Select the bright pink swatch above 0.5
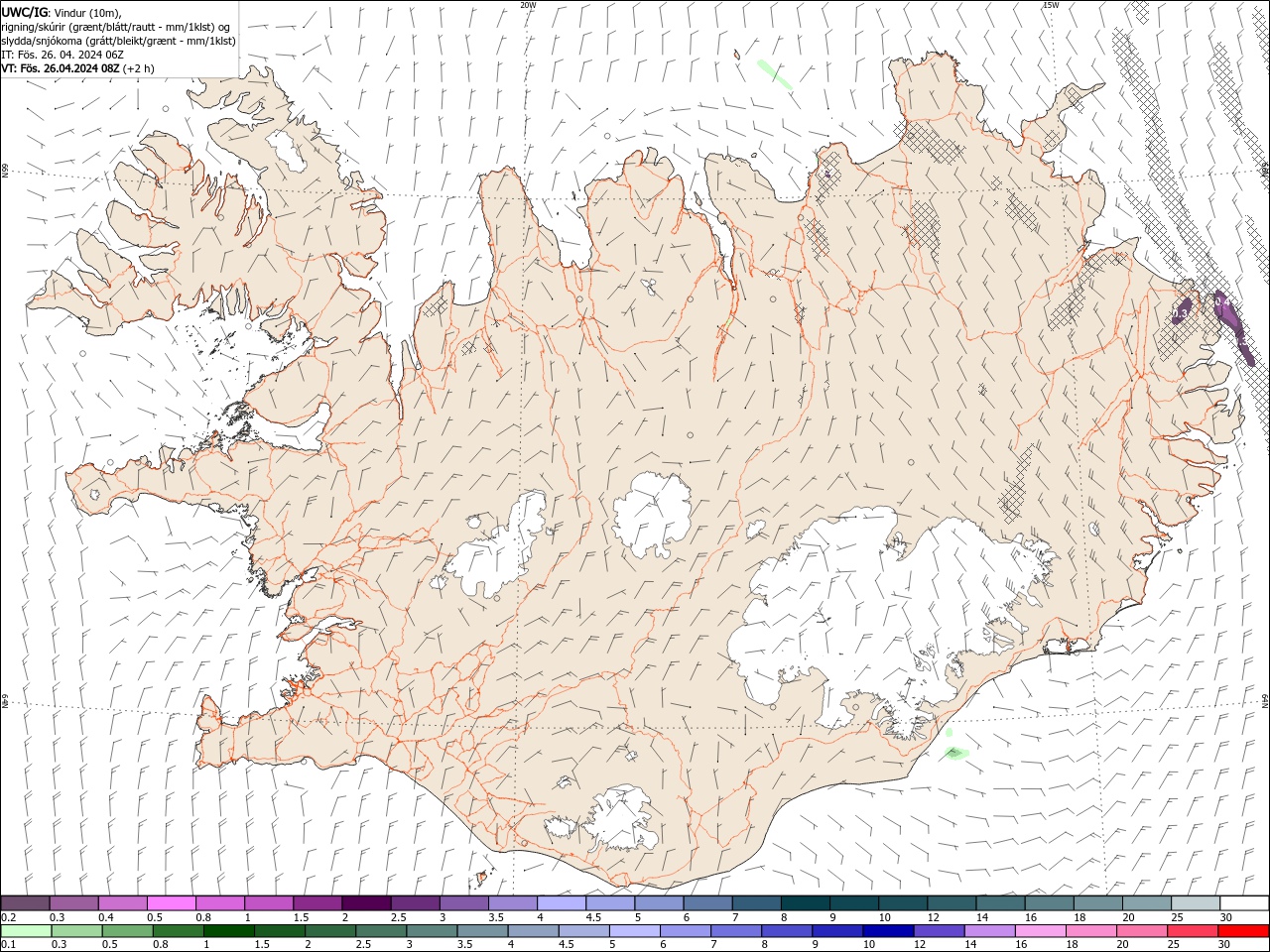The width and height of the screenshot is (1270, 952). 171,902
